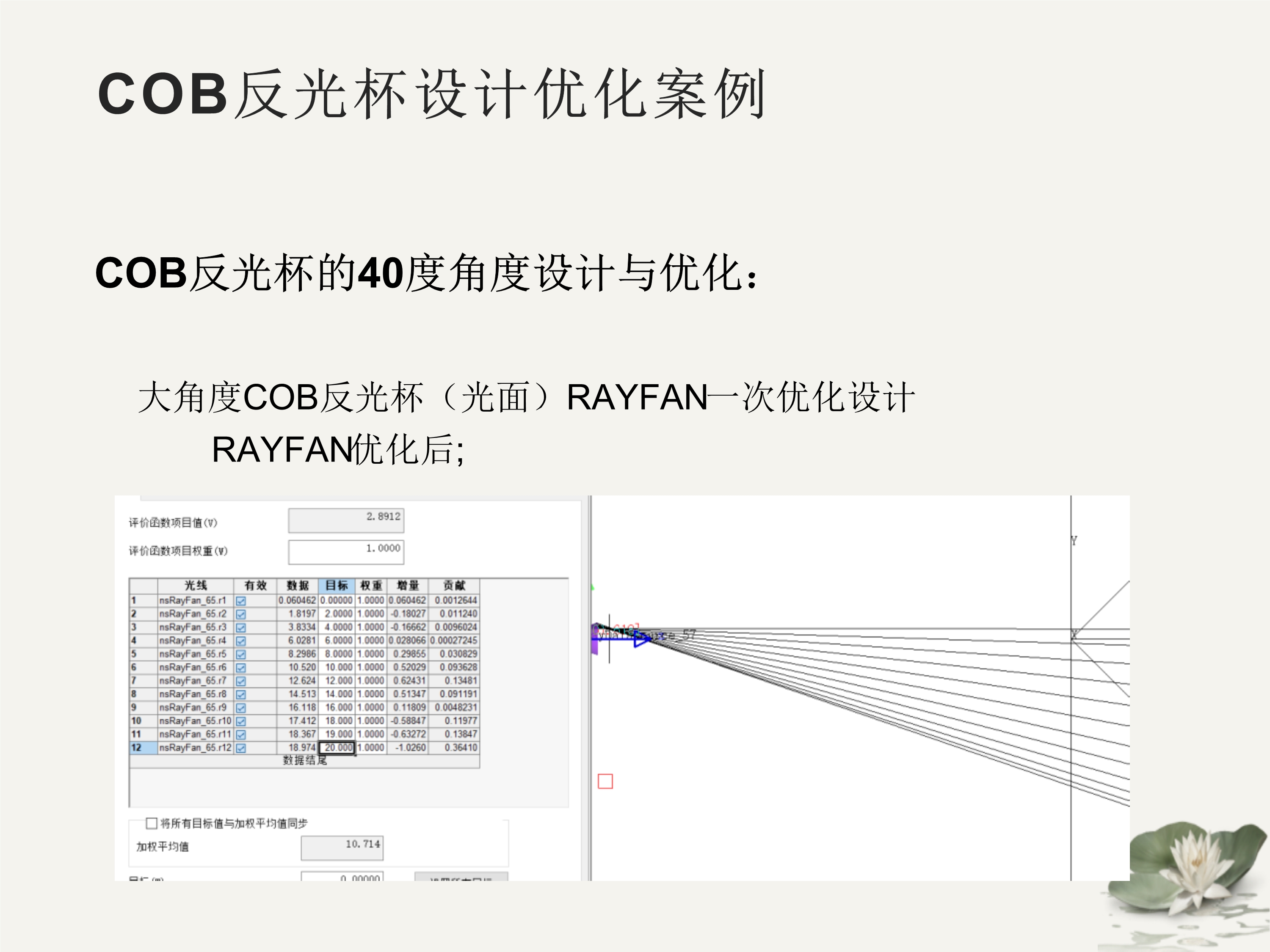Uncheck the 有效 box for nsRayFan_65.r1
Viewport: 1270px width, 952px height.
241,601
